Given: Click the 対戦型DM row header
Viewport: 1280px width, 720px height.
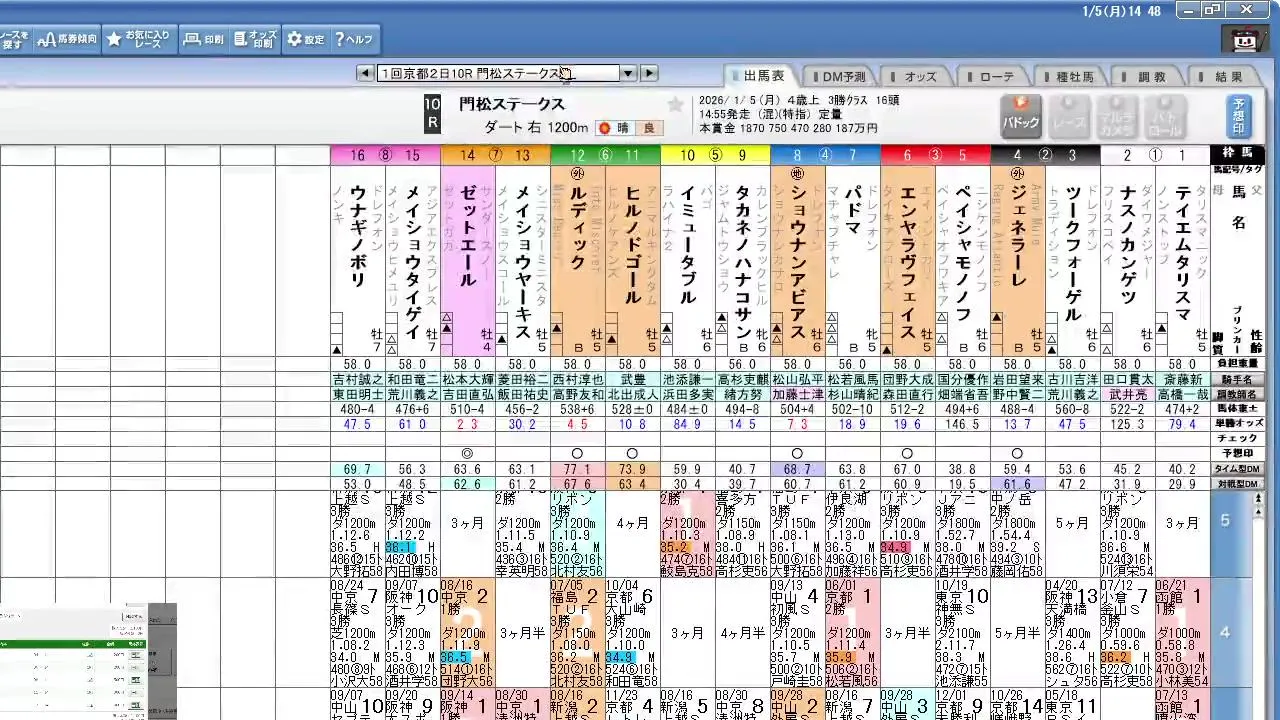Looking at the screenshot, I should point(1237,484).
